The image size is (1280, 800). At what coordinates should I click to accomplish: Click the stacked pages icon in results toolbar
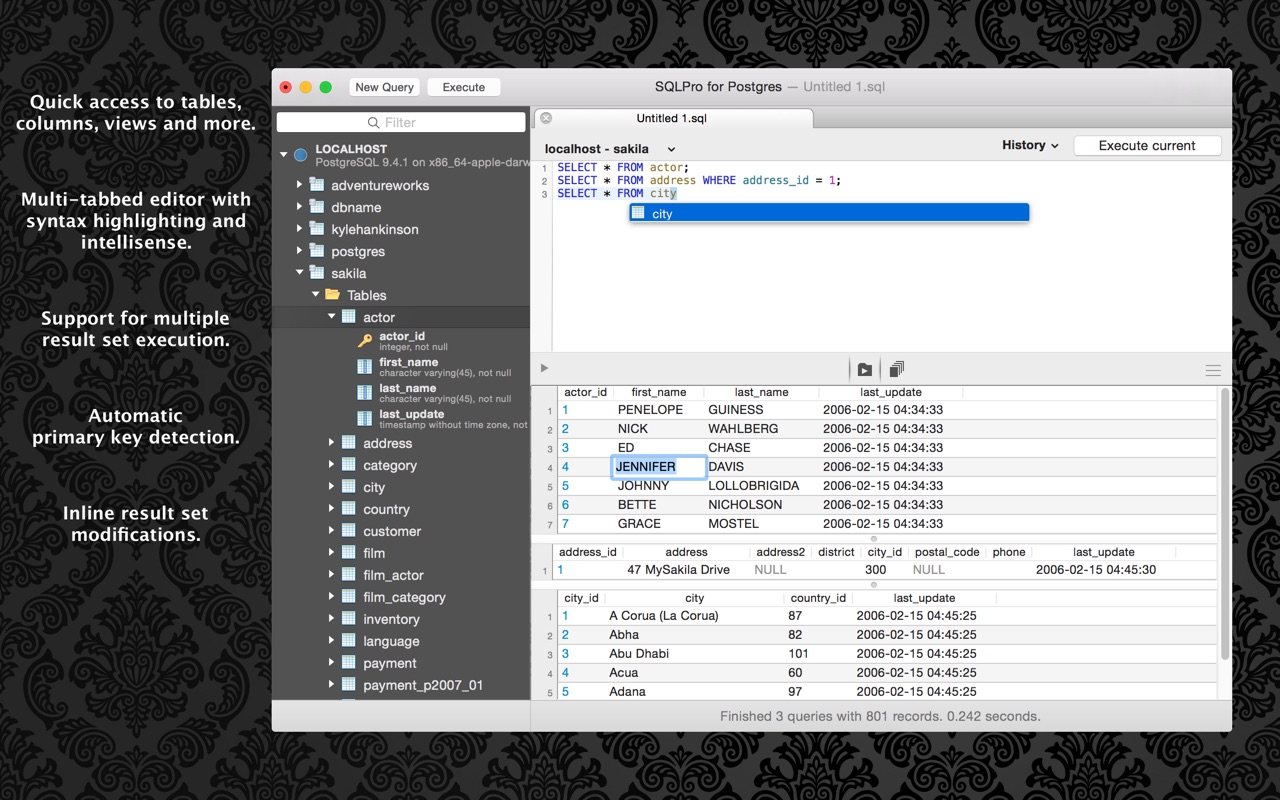pyautogui.click(x=897, y=369)
